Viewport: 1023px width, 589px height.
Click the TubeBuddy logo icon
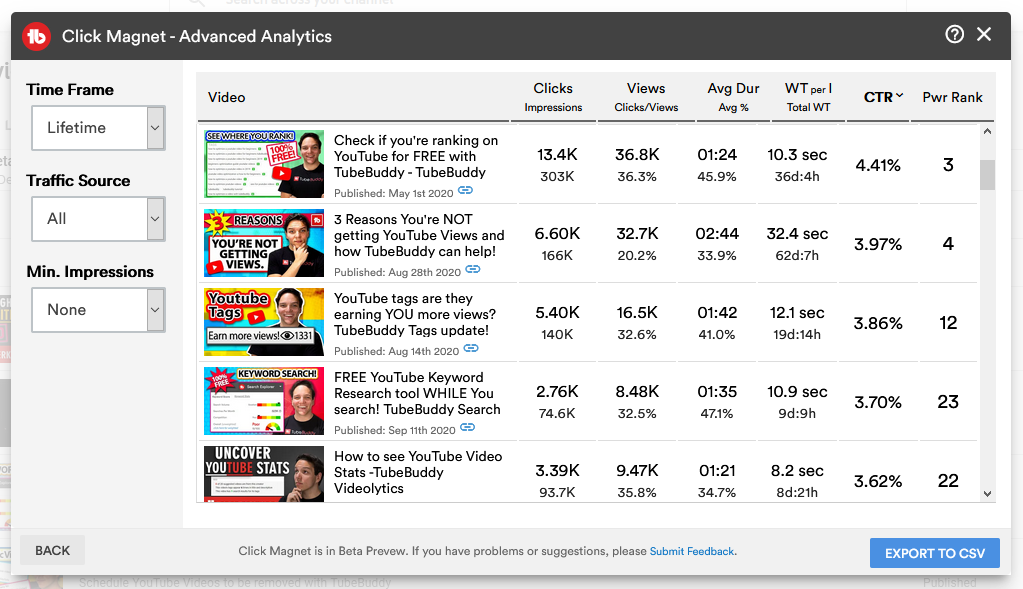[37, 36]
